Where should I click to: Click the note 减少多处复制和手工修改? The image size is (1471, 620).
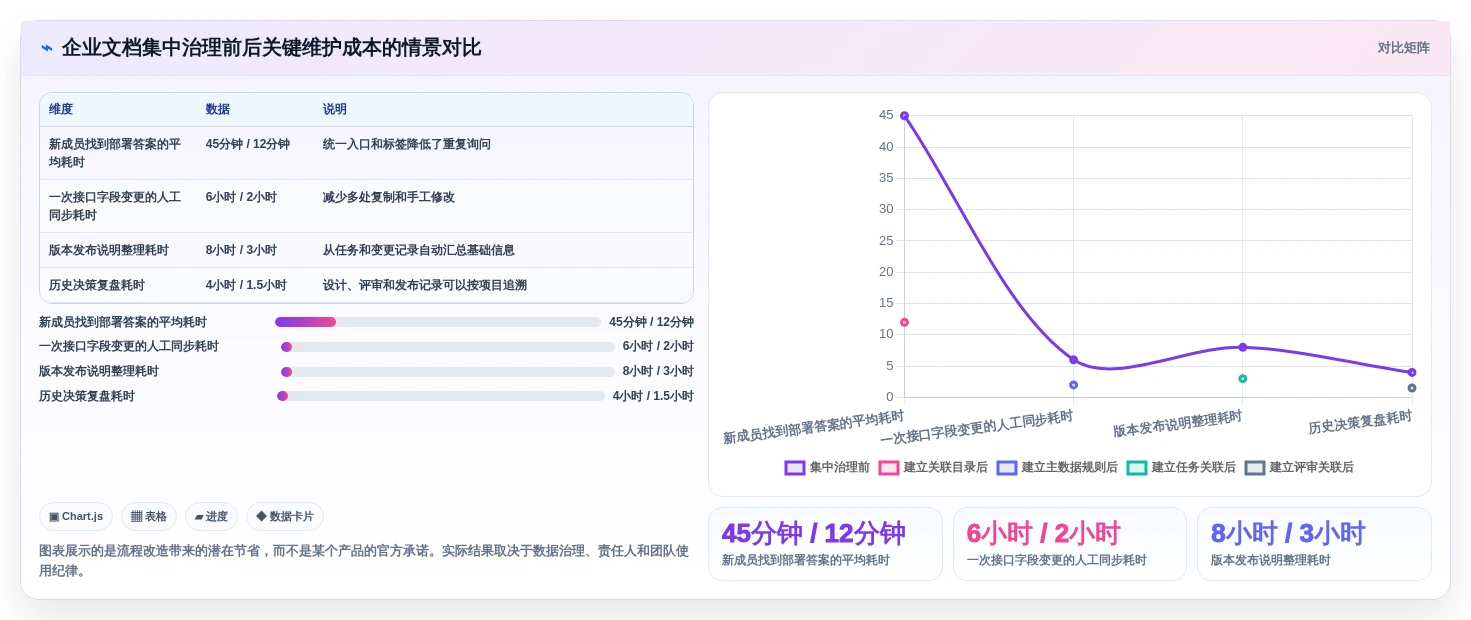(389, 197)
